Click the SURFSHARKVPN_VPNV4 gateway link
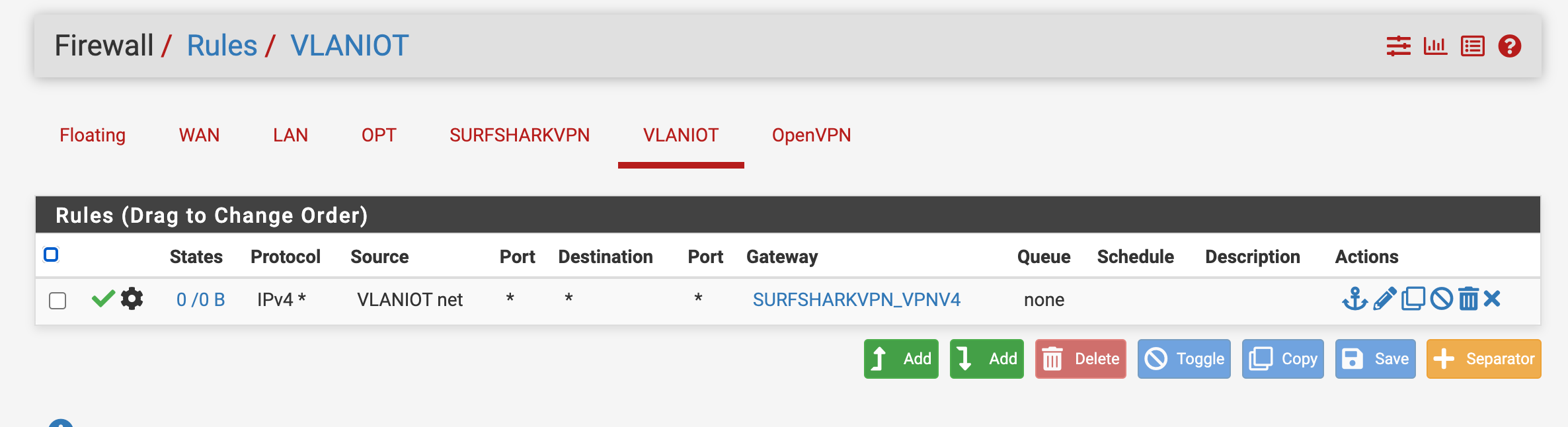1568x427 pixels. pos(856,300)
